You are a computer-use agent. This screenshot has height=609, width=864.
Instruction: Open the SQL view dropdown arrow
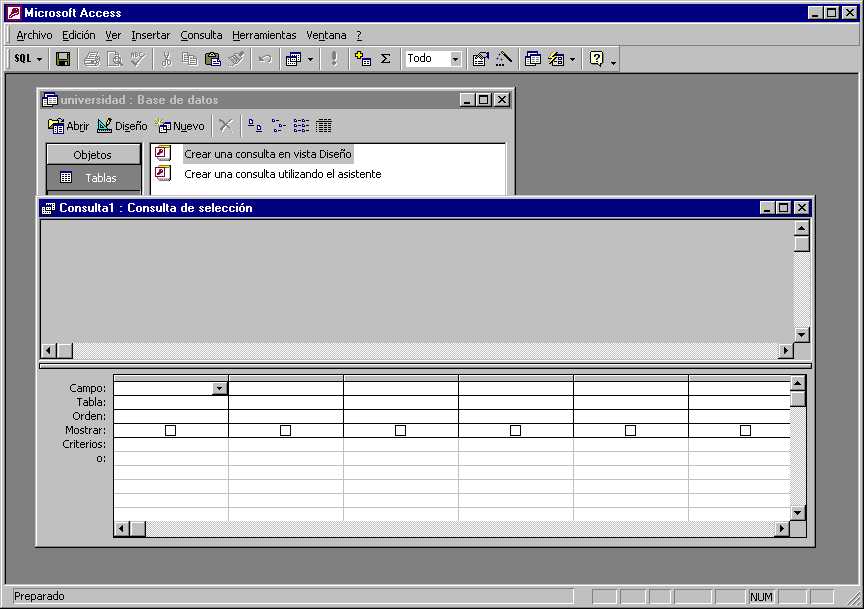(x=40, y=59)
